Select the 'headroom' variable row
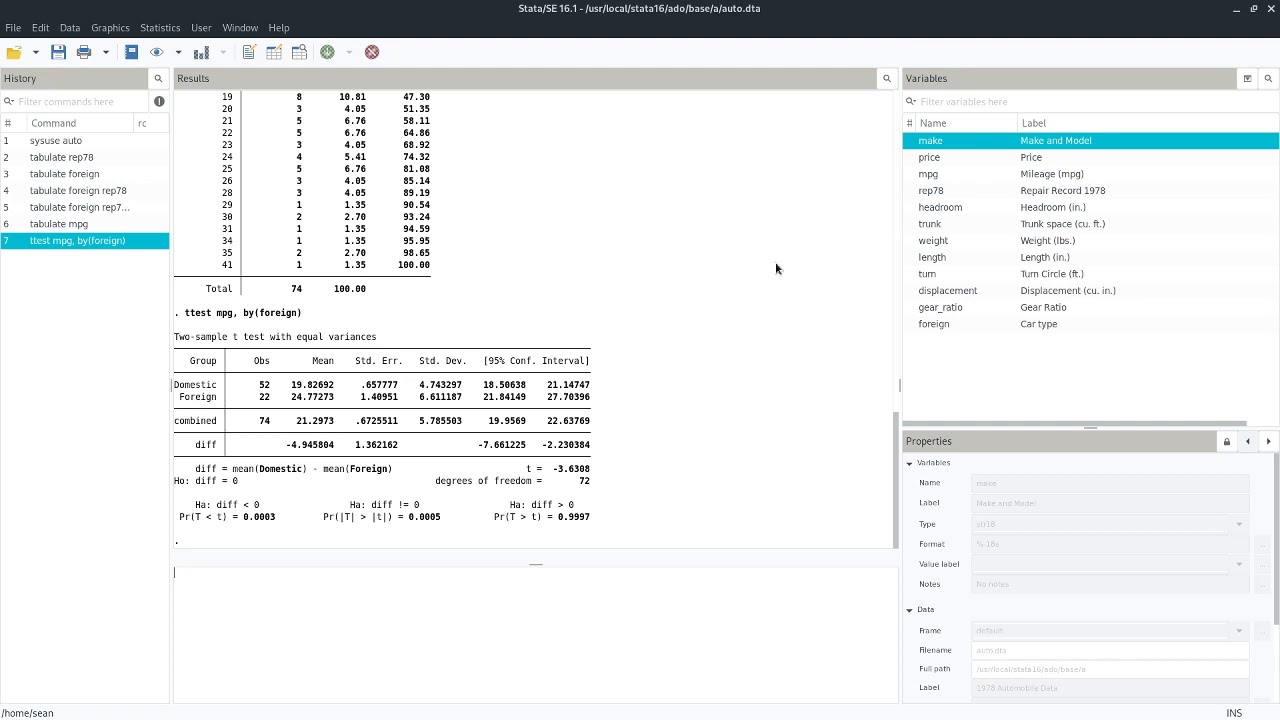This screenshot has height=720, width=1280. click(1090, 207)
